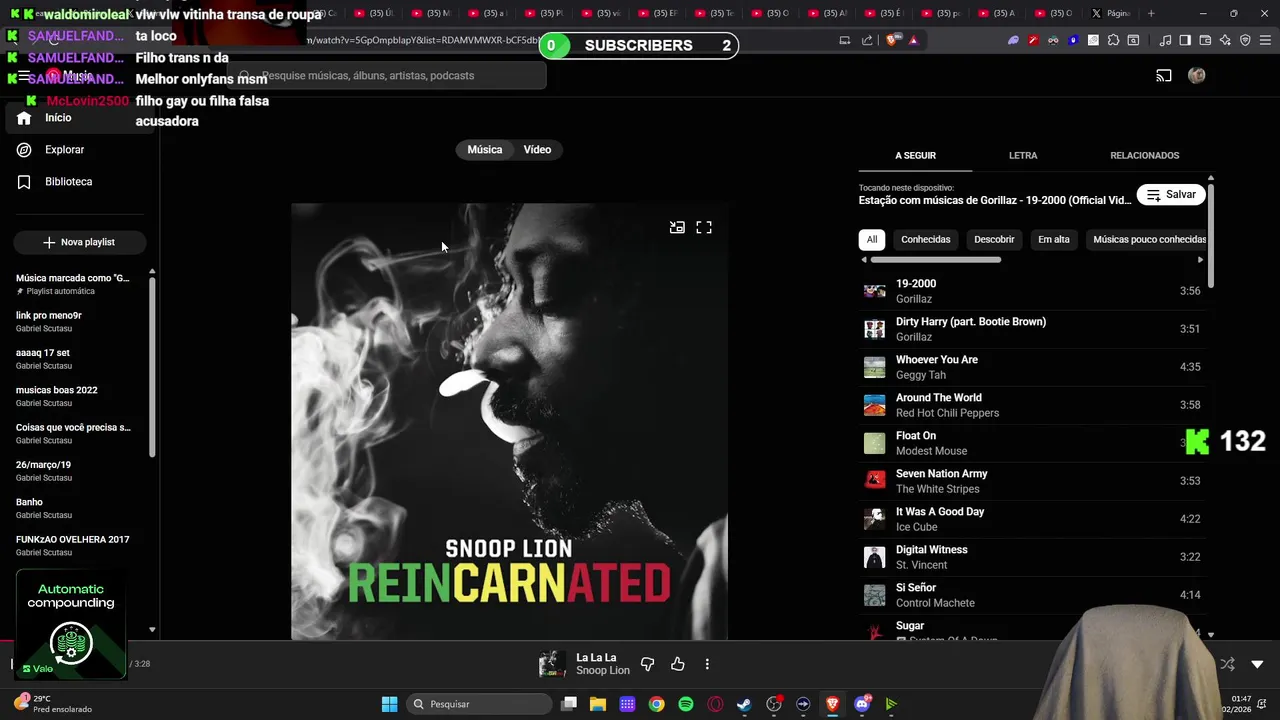Open Steam from the taskbar
This screenshot has height=720, width=1280.
(x=744, y=704)
